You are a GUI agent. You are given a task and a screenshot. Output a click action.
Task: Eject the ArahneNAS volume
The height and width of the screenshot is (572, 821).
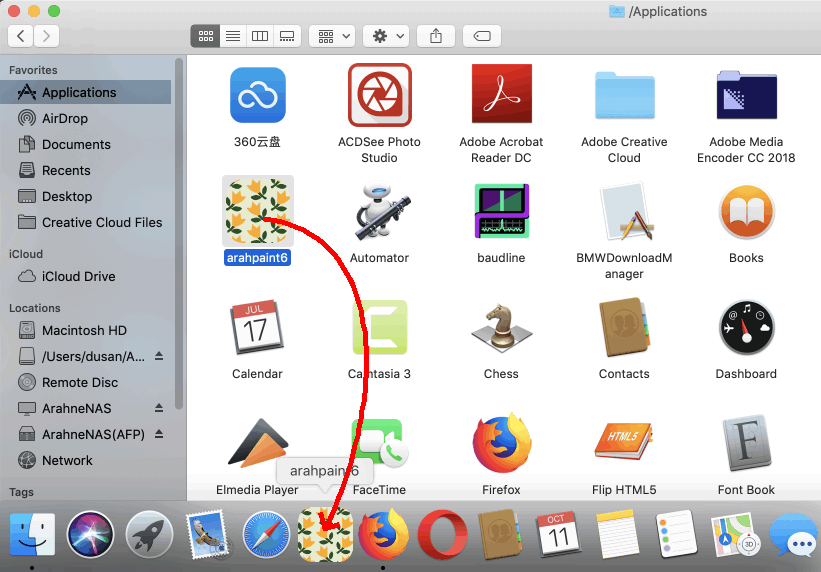point(159,408)
